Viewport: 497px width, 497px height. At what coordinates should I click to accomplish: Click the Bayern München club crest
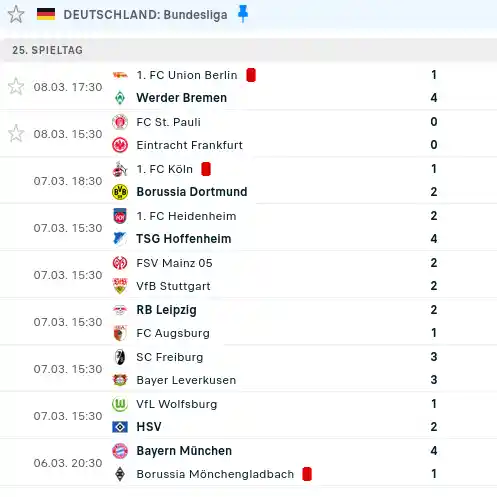click(x=120, y=451)
